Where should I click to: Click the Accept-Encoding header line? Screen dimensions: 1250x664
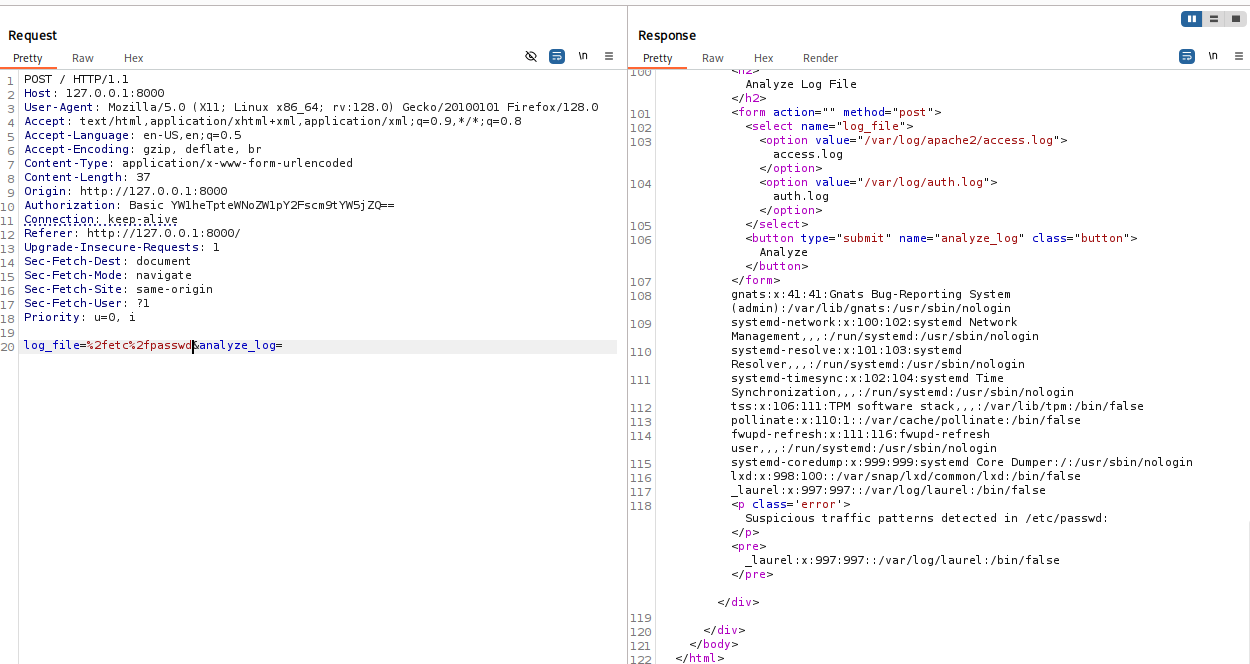pyautogui.click(x=143, y=150)
